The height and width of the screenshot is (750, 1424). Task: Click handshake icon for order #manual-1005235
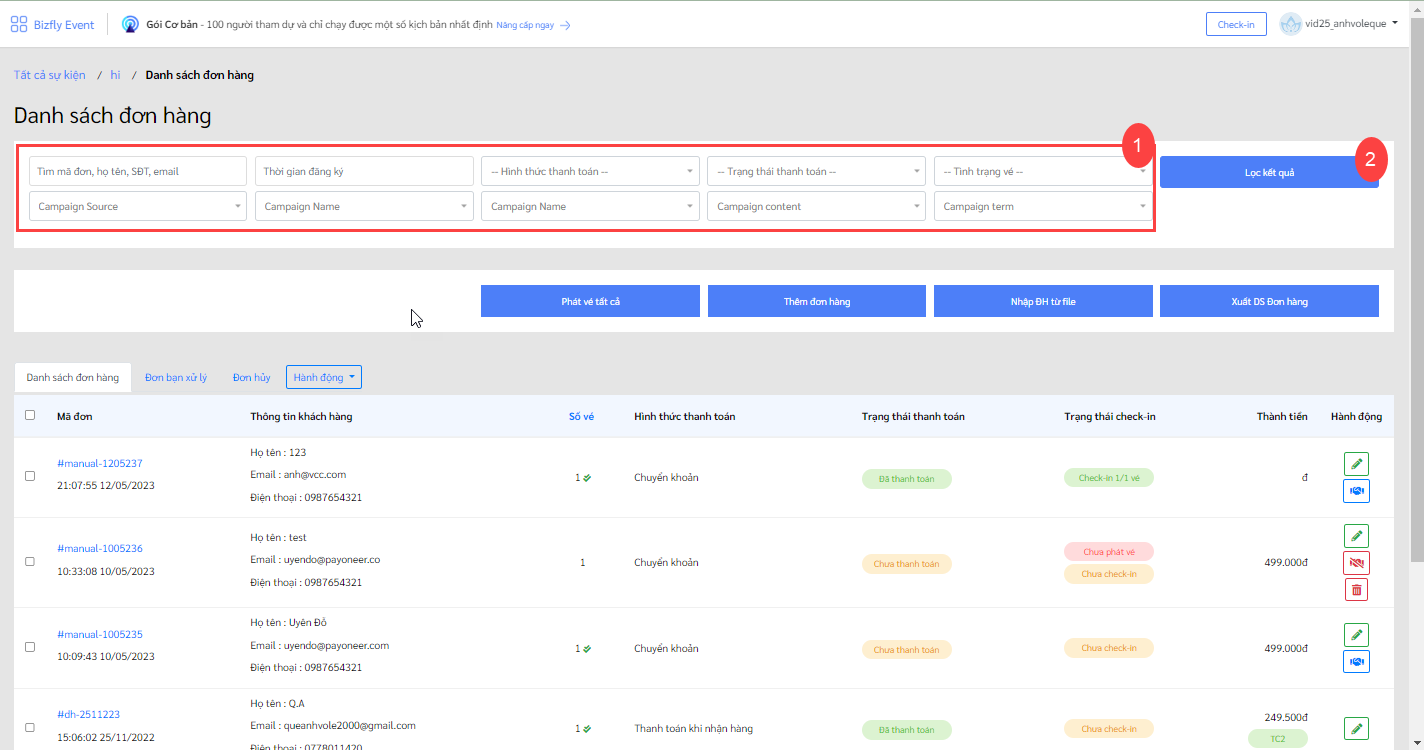pos(1356,662)
